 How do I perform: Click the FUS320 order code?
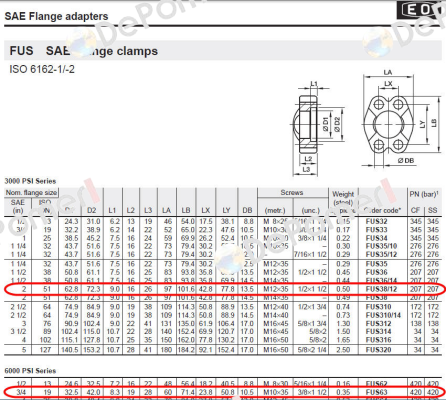click(379, 350)
